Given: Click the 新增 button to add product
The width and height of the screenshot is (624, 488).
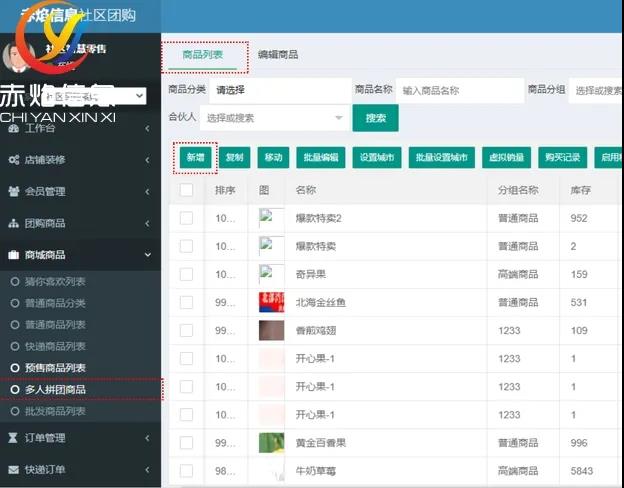Looking at the screenshot, I should click(194, 158).
